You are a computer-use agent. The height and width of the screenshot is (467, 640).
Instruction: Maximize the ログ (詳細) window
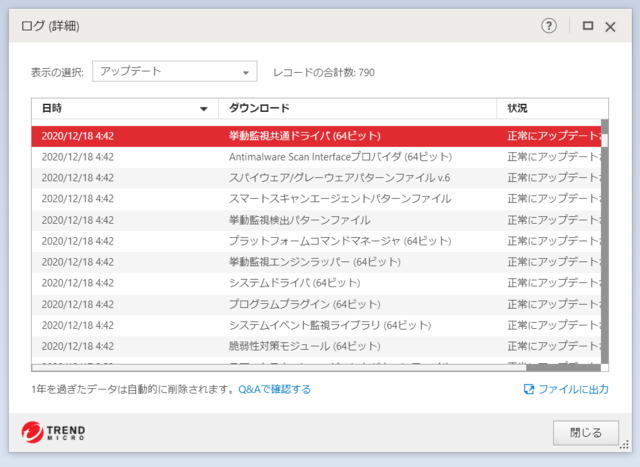[588, 26]
